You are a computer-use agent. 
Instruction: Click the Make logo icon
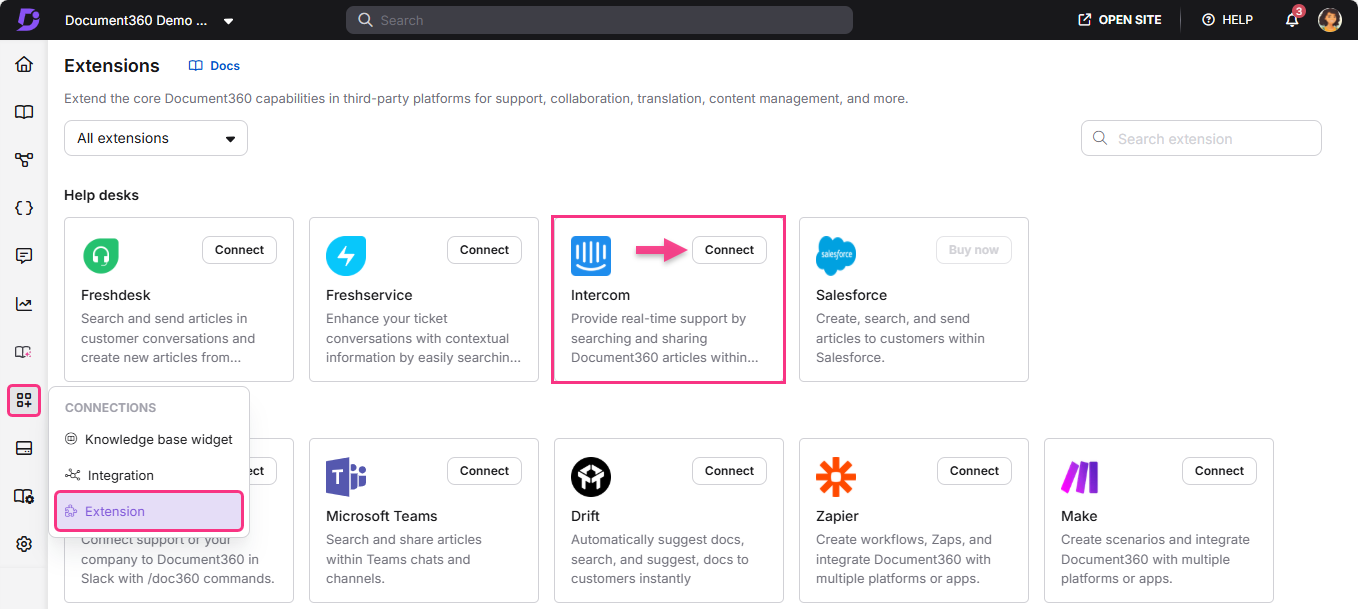coord(1080,477)
